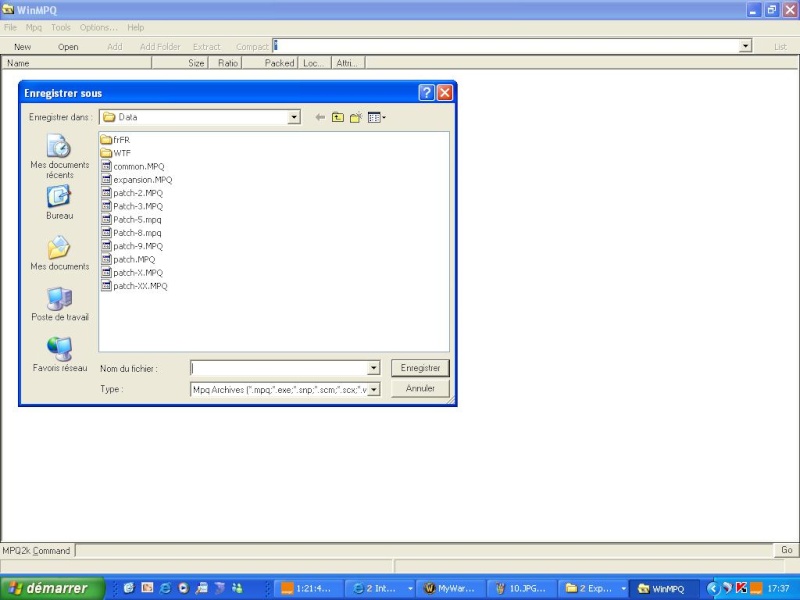Switch to MyWar... taskbar window

pyautogui.click(x=451, y=589)
